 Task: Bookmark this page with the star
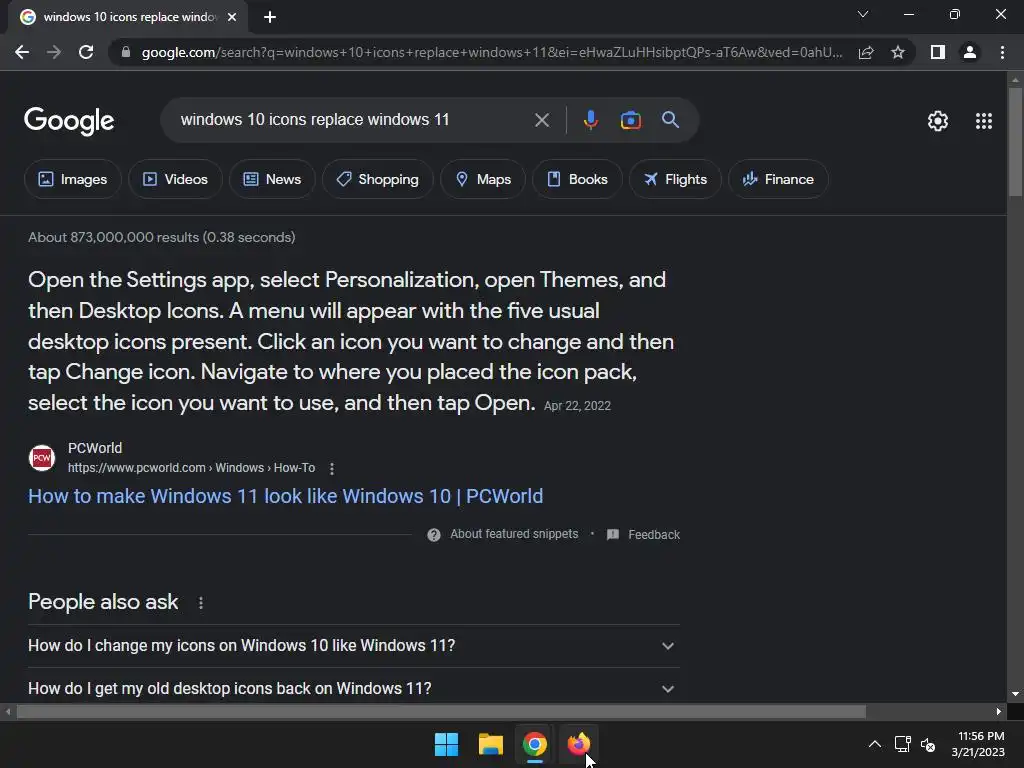pos(898,52)
